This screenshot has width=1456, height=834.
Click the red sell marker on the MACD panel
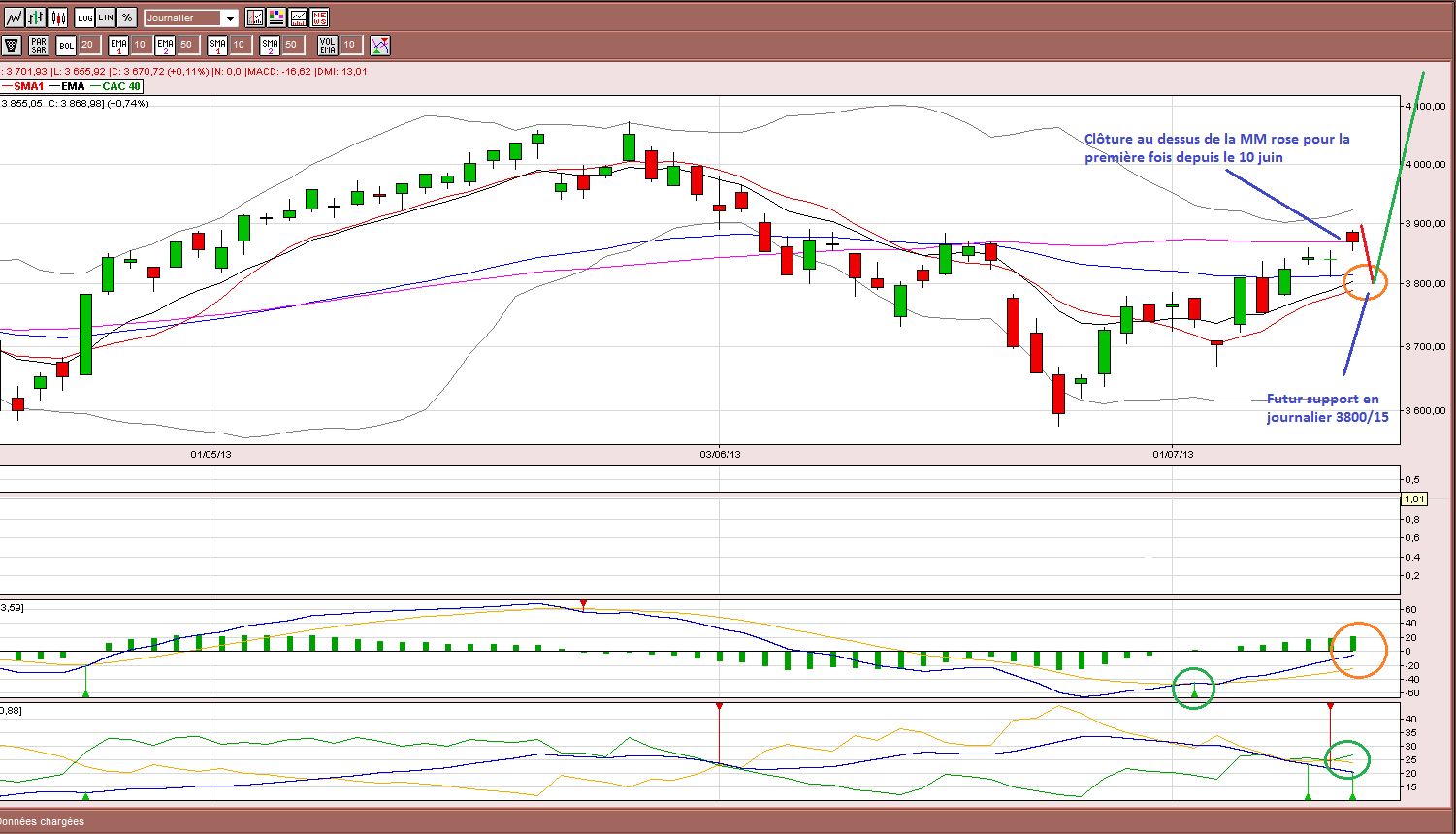[583, 604]
